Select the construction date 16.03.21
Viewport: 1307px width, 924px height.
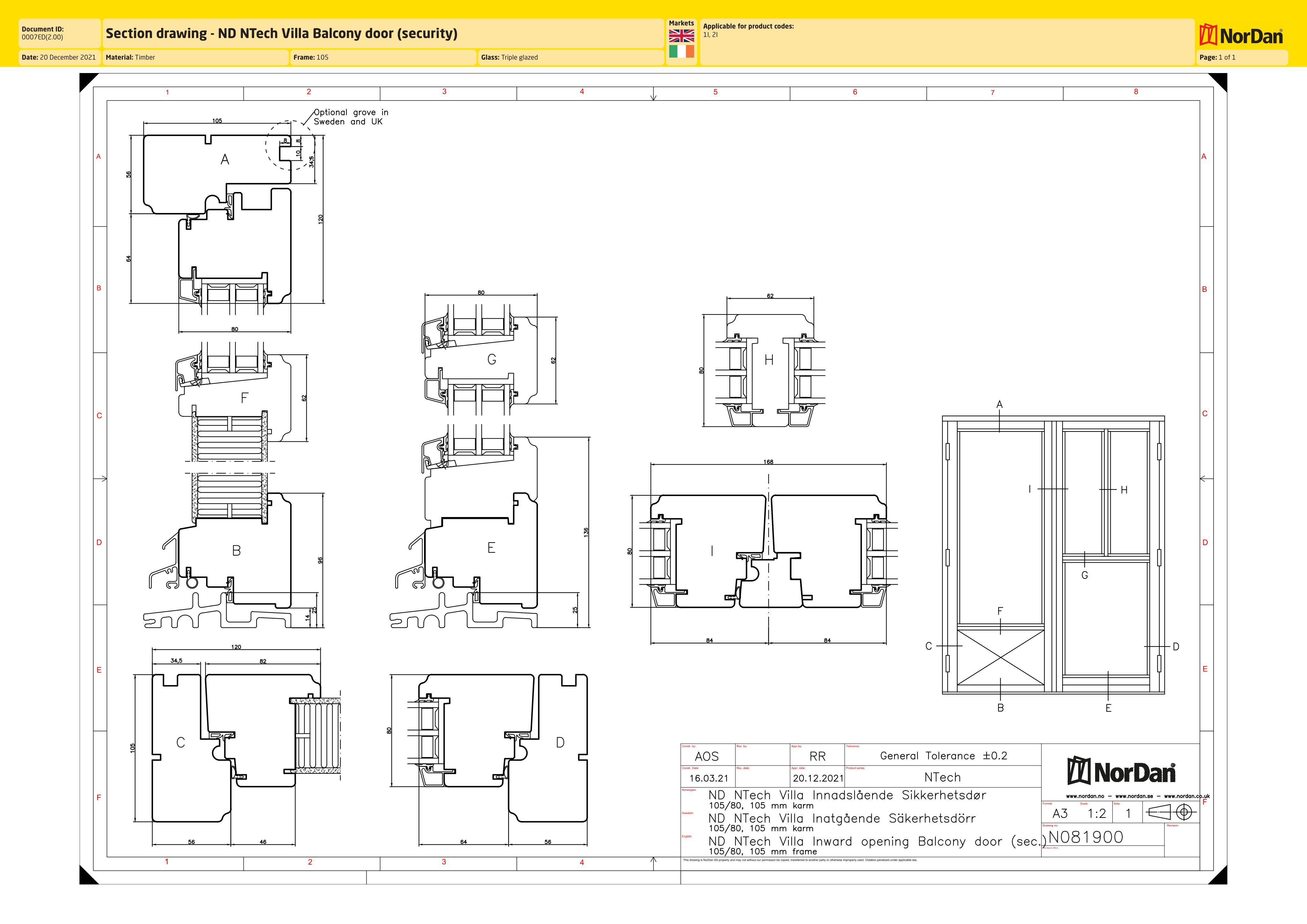708,778
